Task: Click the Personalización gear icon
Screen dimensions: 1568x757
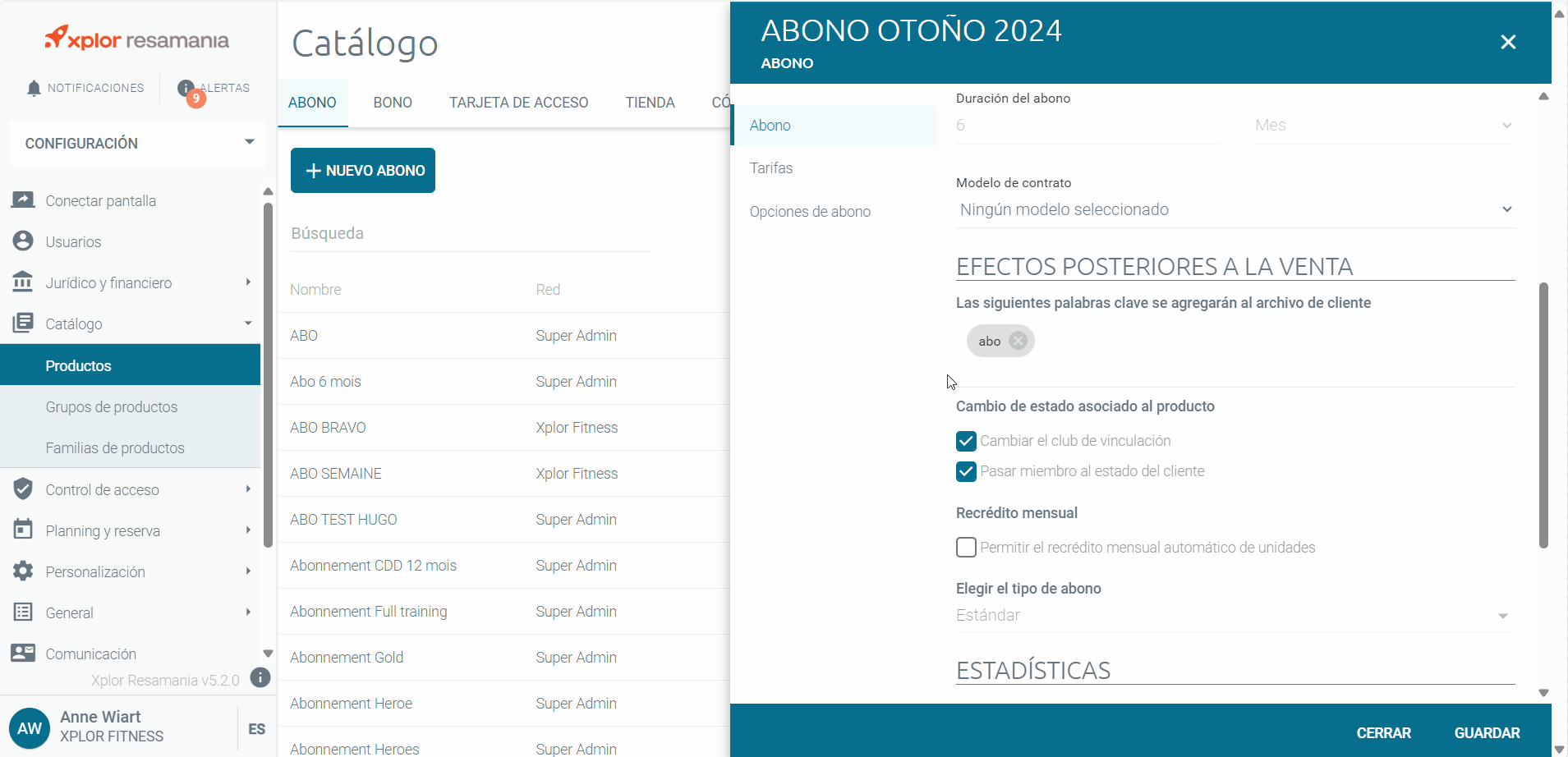Action: 23,571
